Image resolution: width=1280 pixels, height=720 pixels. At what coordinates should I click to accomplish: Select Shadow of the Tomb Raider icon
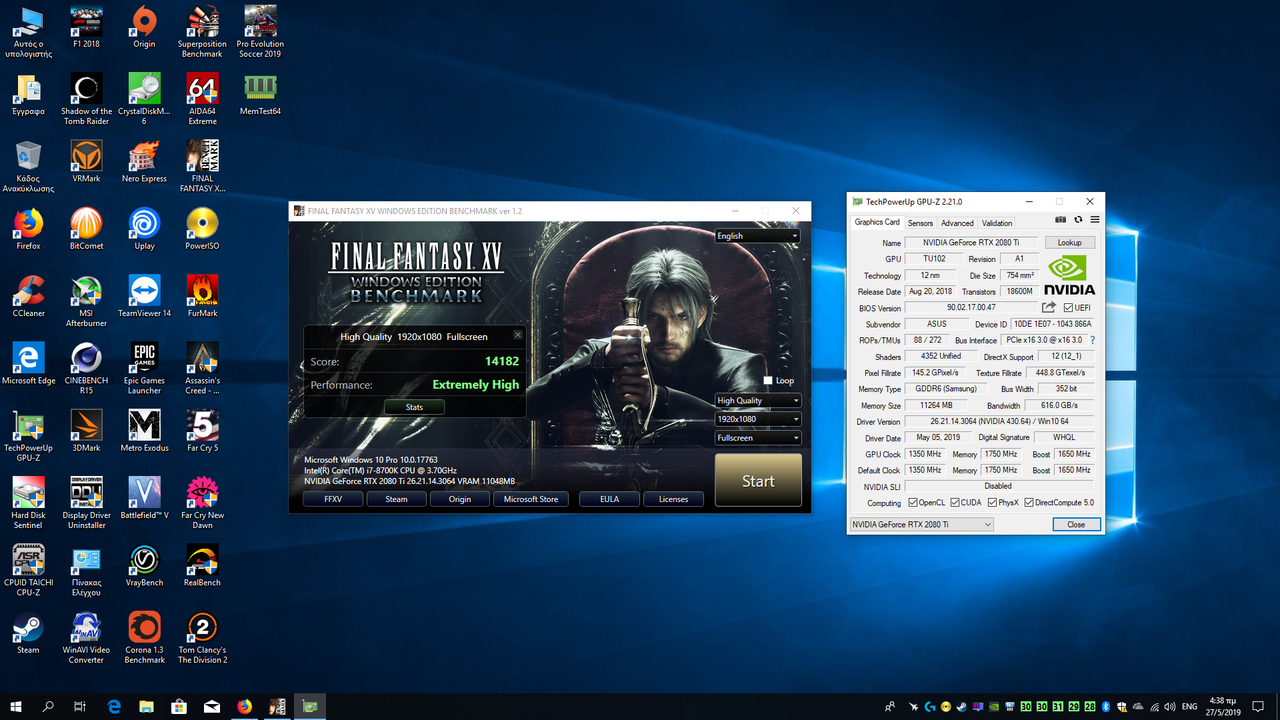coord(86,99)
